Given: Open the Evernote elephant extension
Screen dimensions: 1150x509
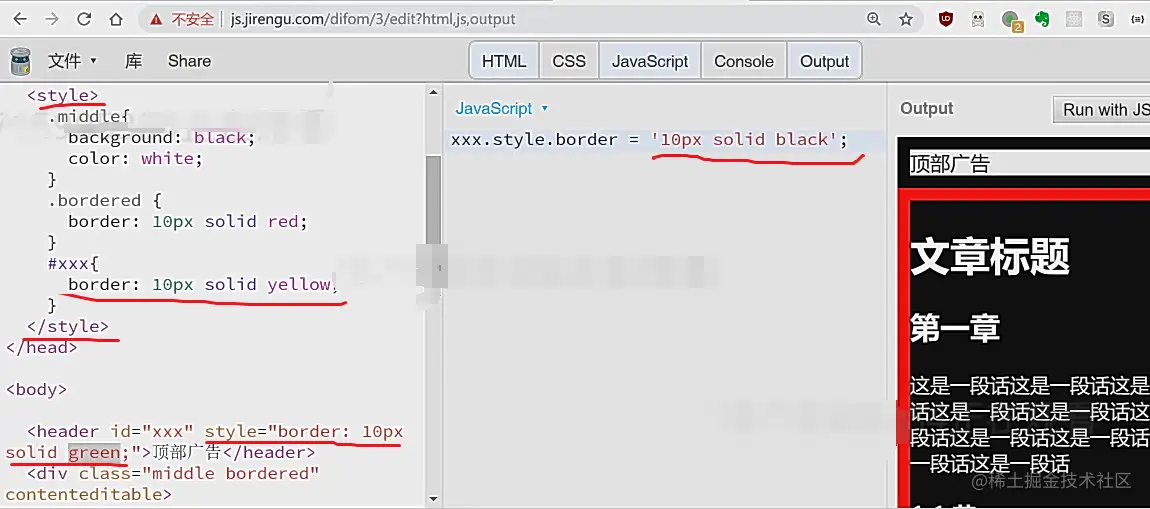Looking at the screenshot, I should point(1042,19).
